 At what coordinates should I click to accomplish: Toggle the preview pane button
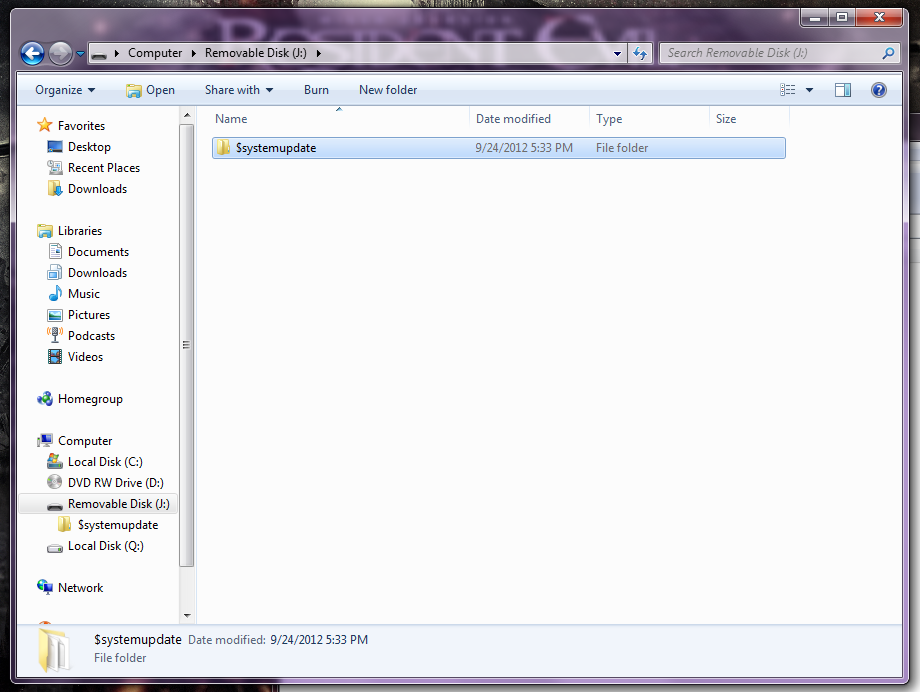pos(843,90)
